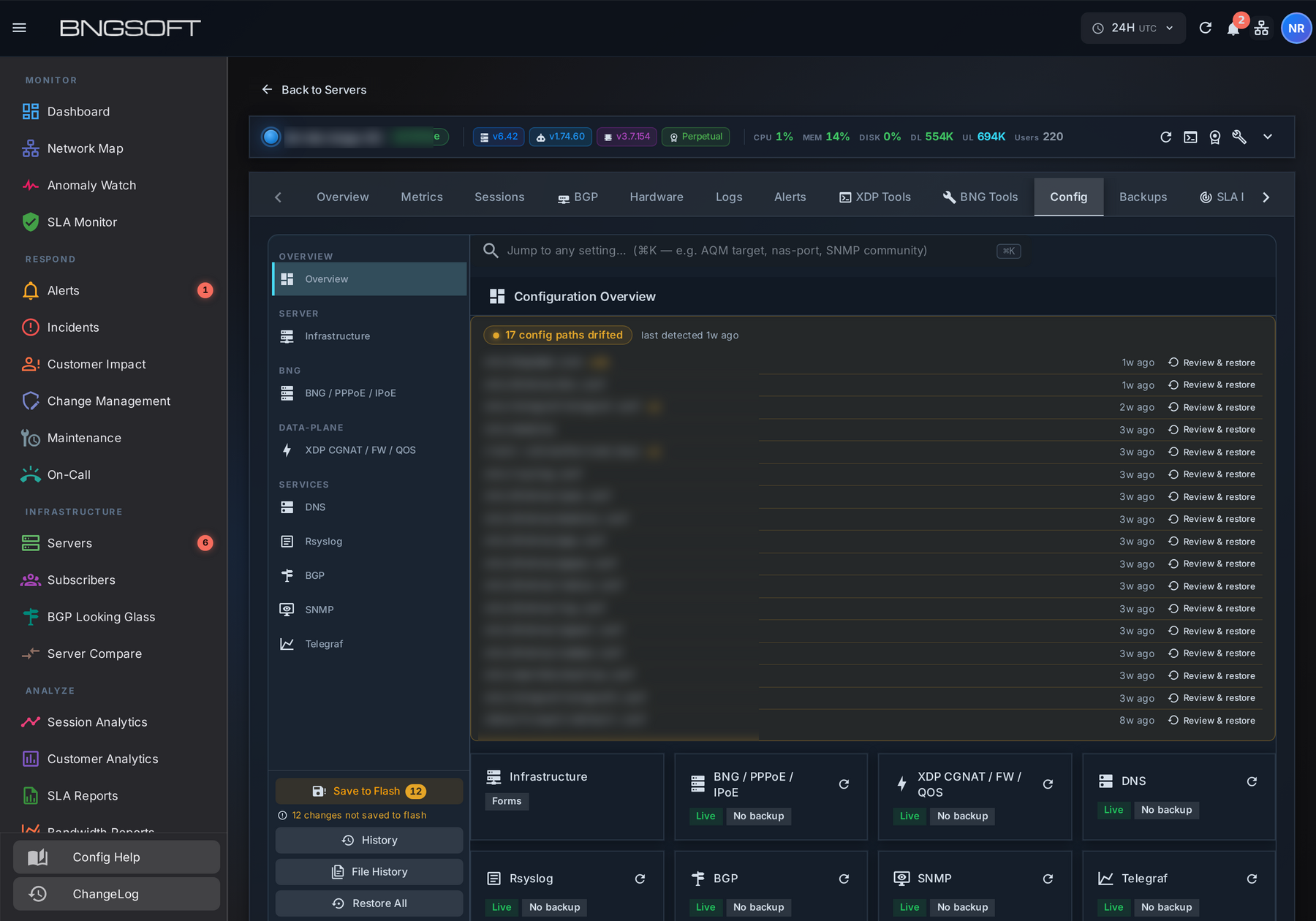Open Incidents in sidebar

113,327
